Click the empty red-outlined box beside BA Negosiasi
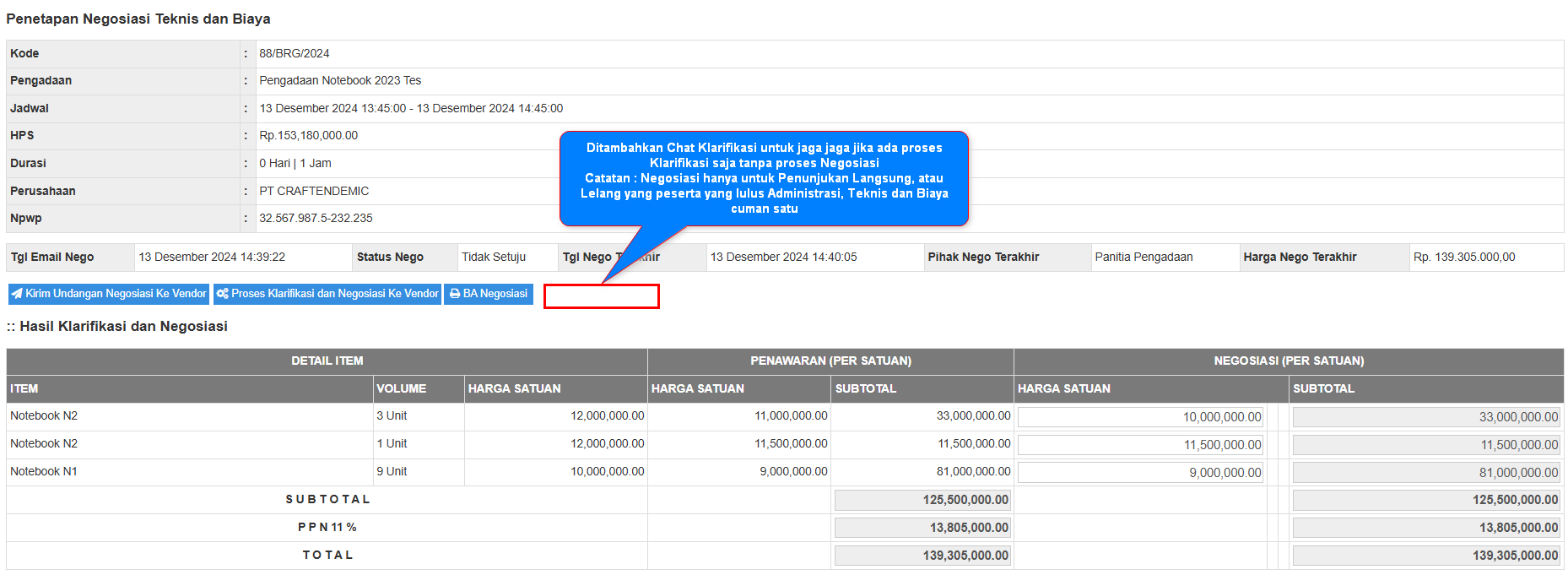This screenshot has width=1568, height=575. (x=601, y=296)
